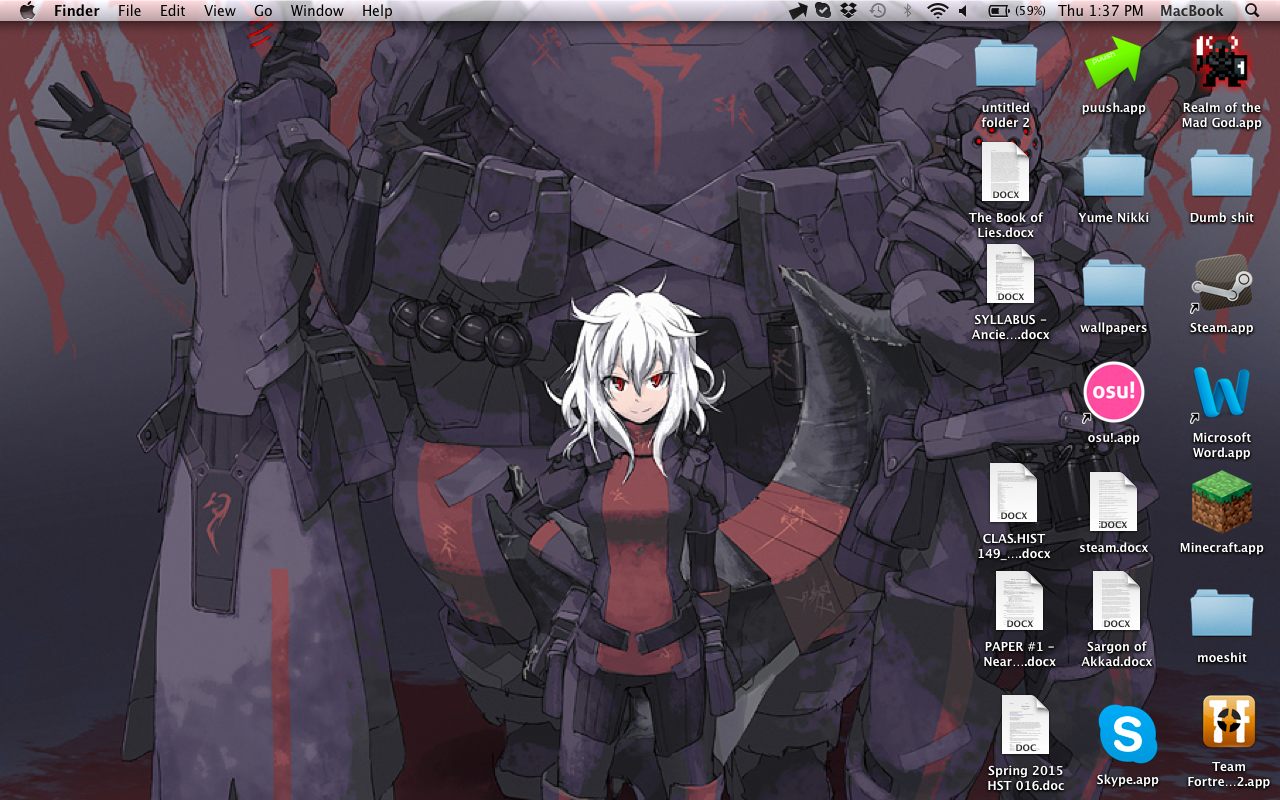Launch Microsoft Word.app from desktop
The image size is (1280, 800).
[1221, 393]
